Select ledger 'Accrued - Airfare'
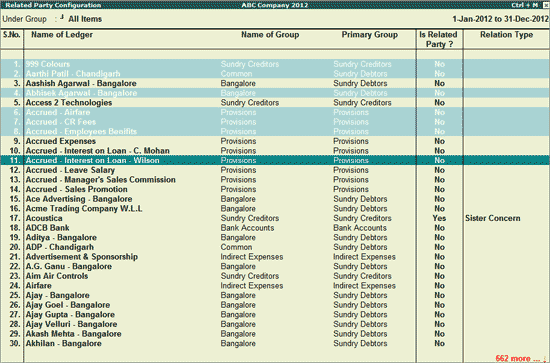Screen dimensions: 550x363 (58, 112)
